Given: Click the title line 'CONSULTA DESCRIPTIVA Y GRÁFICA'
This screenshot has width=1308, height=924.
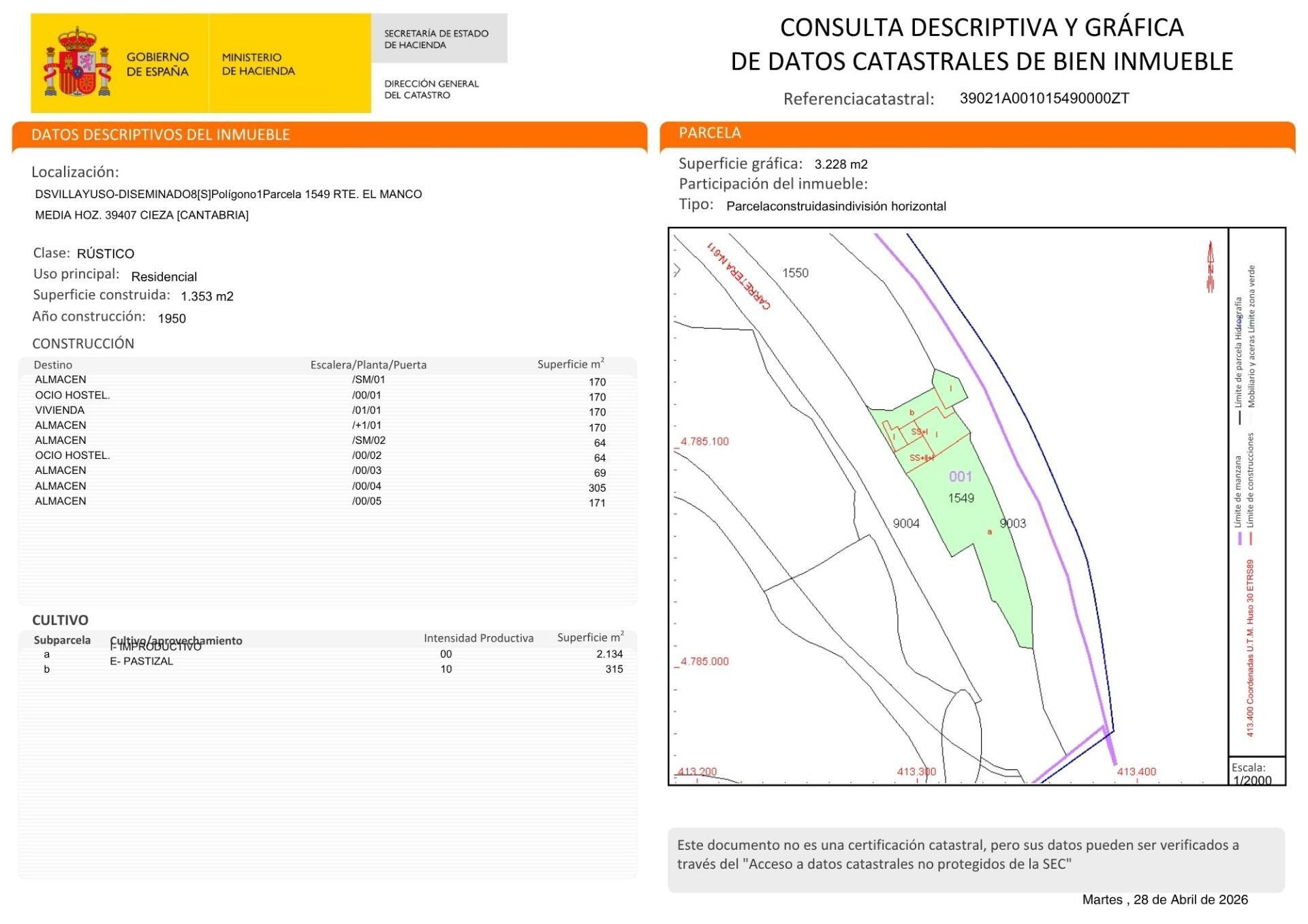Looking at the screenshot, I should pyautogui.click(x=982, y=27).
